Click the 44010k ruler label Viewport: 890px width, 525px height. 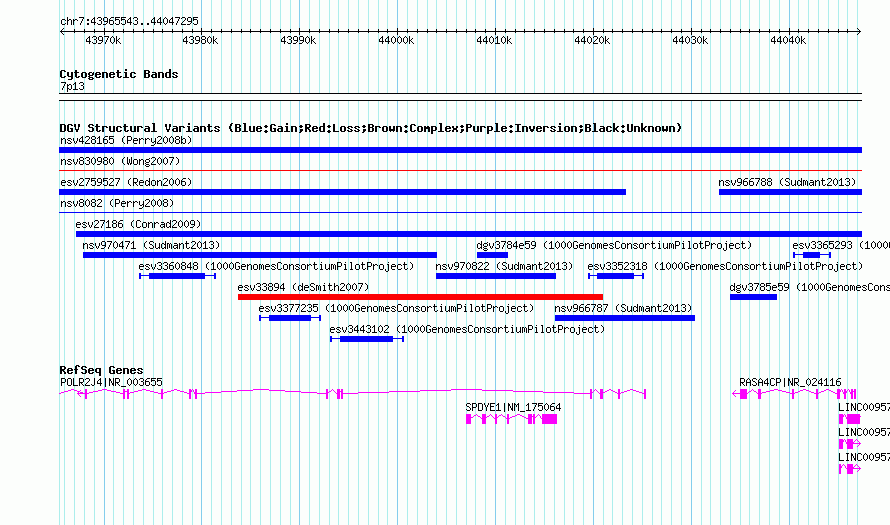tap(494, 40)
